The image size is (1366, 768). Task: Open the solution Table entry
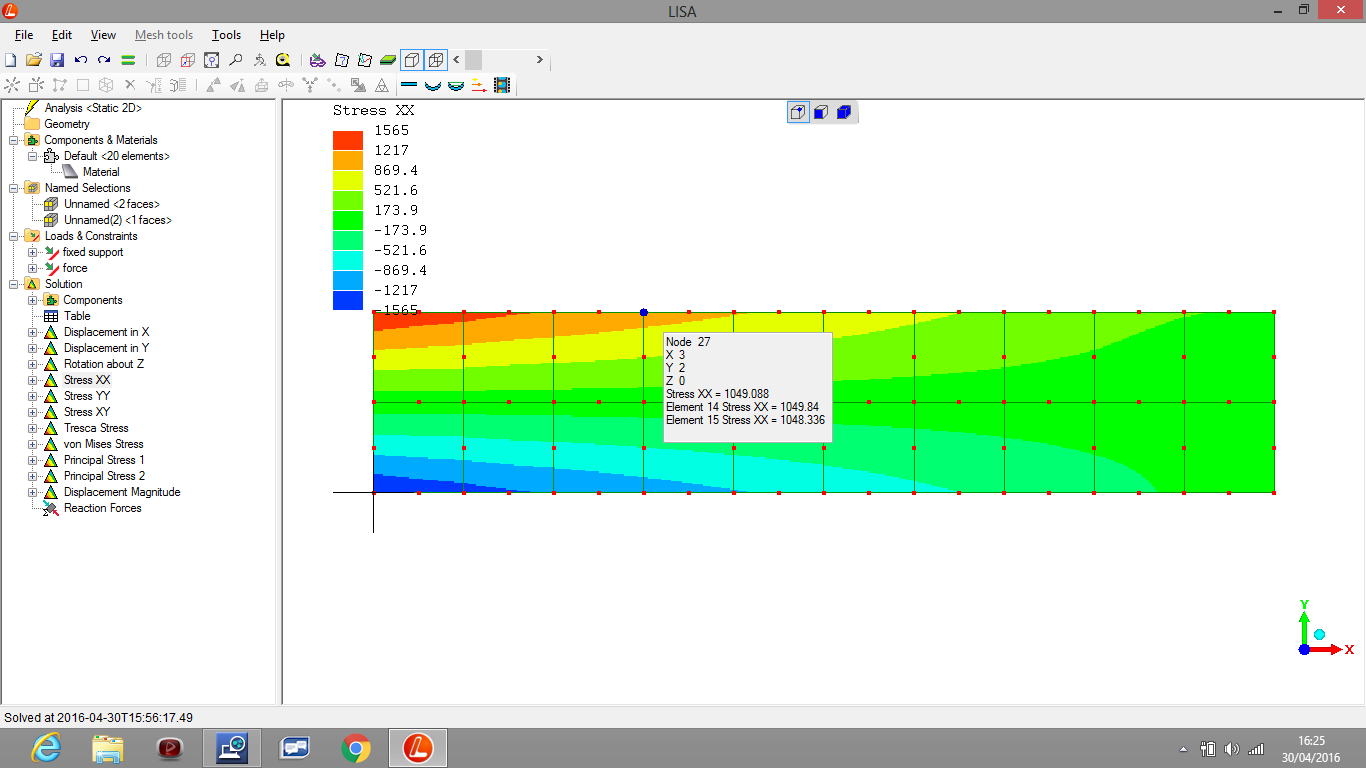click(x=77, y=316)
